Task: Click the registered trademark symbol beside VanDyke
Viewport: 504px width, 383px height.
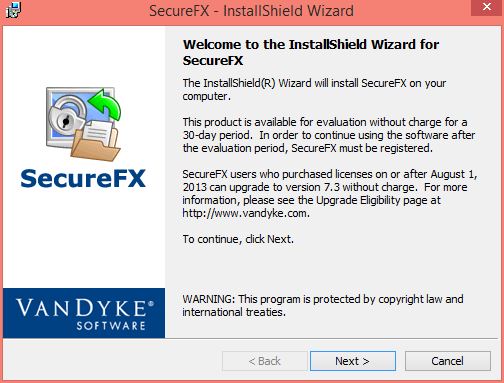Action: click(x=151, y=304)
